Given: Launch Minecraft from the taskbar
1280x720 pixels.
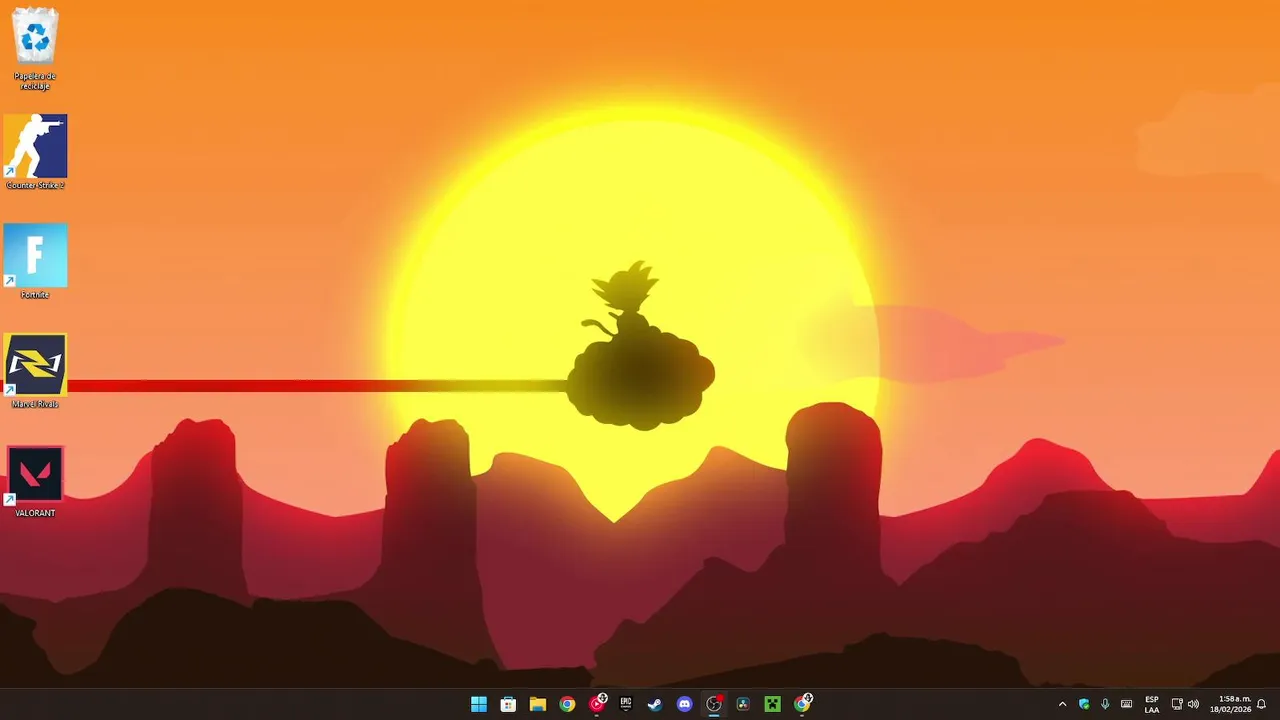Looking at the screenshot, I should [772, 704].
